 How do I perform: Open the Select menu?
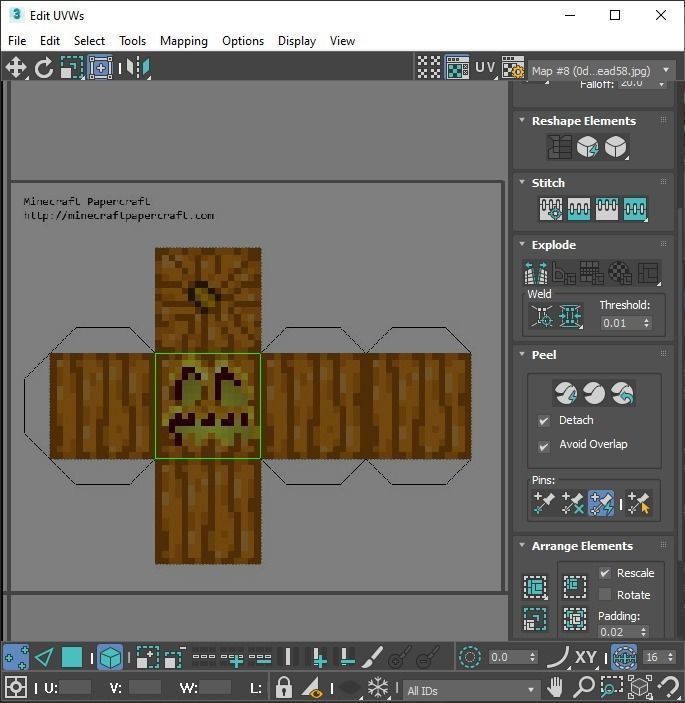[89, 41]
